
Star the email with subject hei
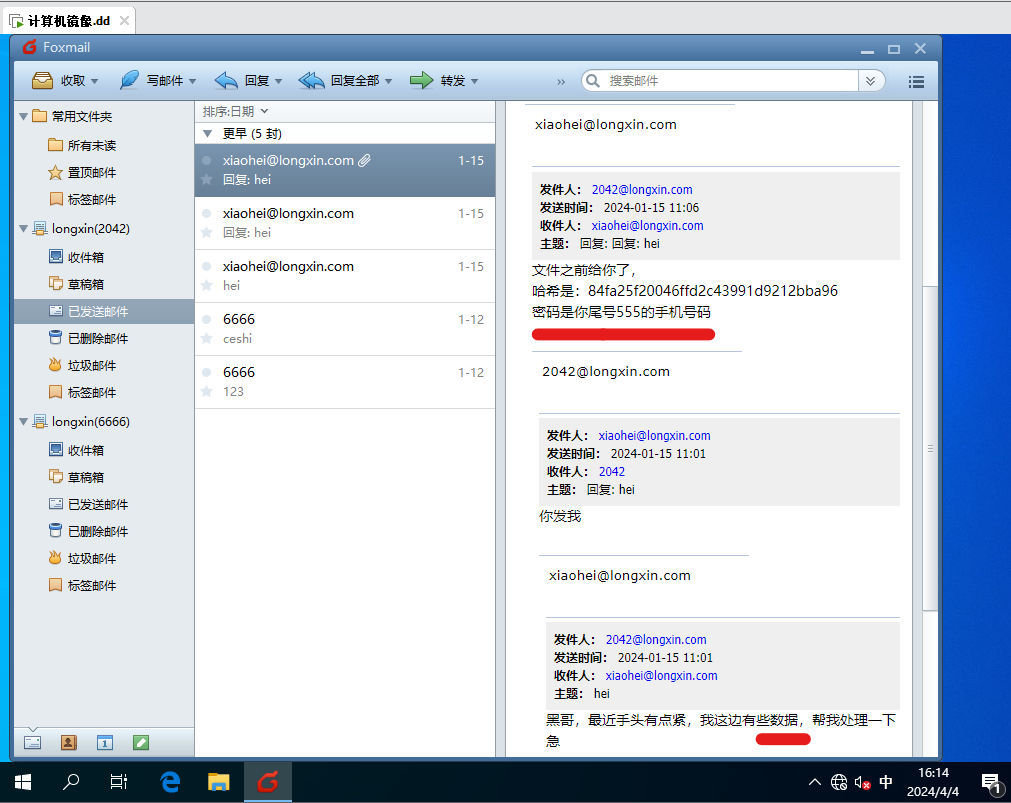[x=206, y=285]
